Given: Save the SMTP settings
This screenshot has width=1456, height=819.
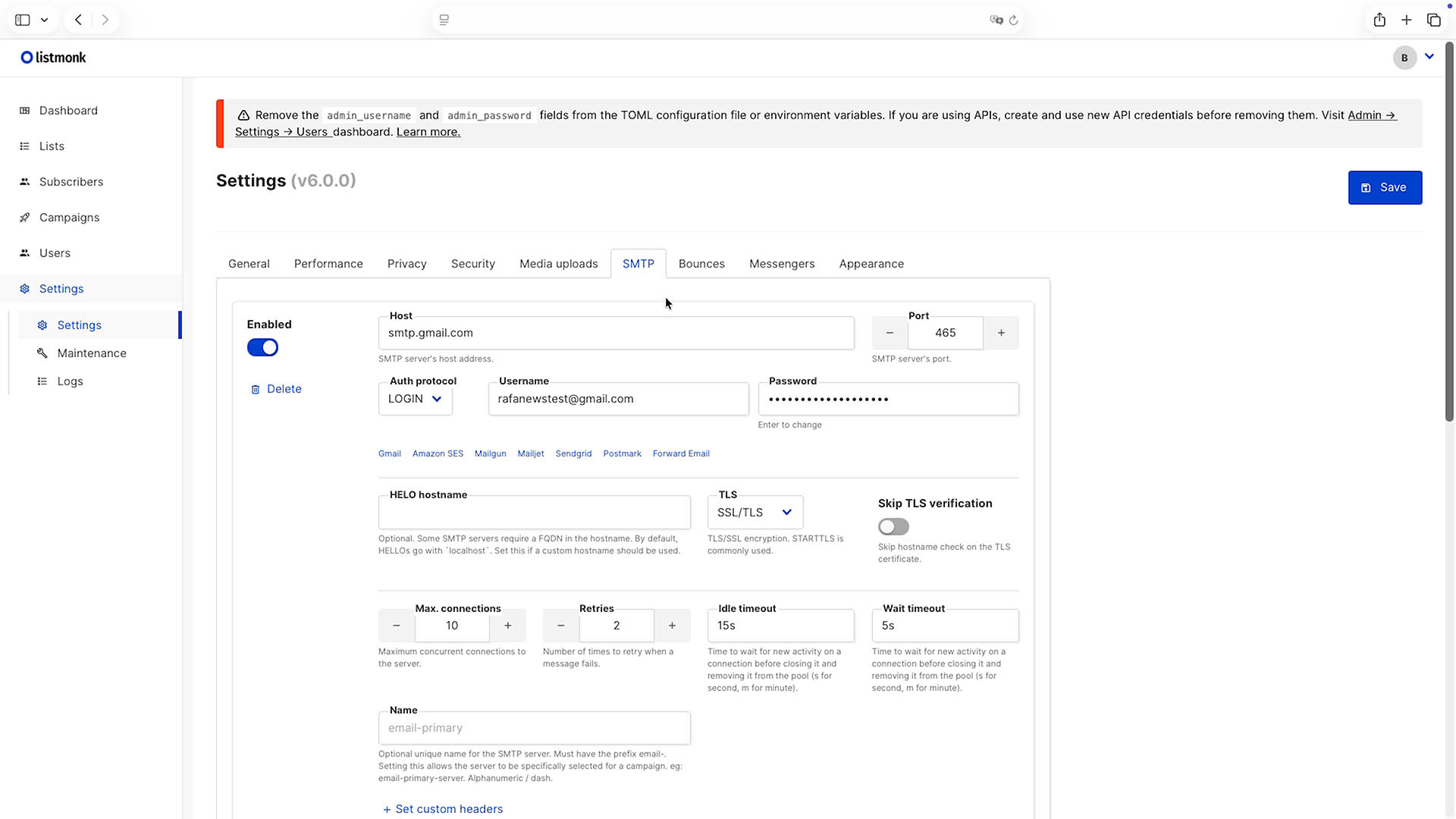Looking at the screenshot, I should (x=1385, y=187).
